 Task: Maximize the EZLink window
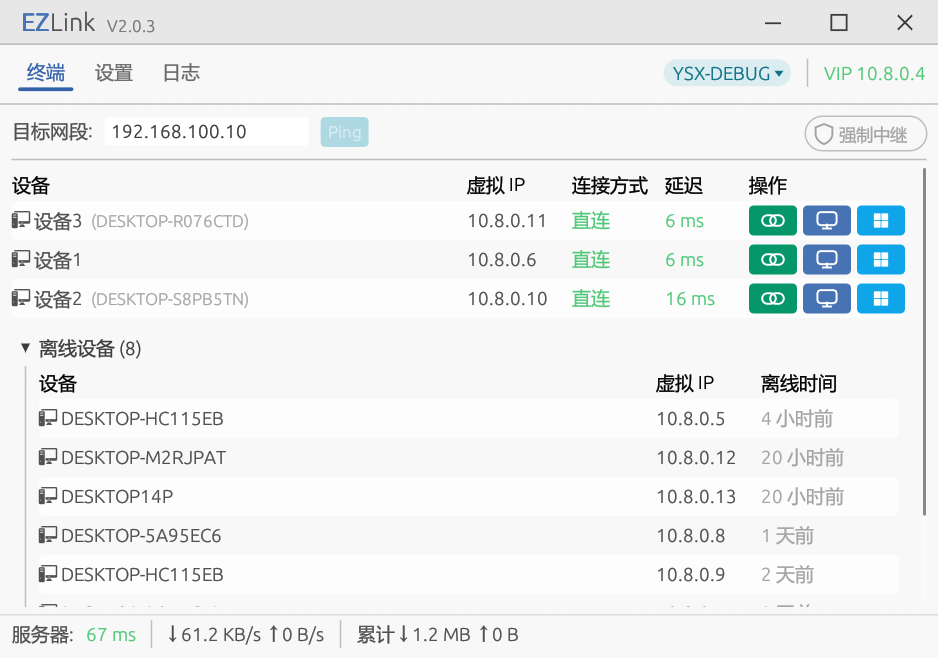pyautogui.click(x=839, y=23)
